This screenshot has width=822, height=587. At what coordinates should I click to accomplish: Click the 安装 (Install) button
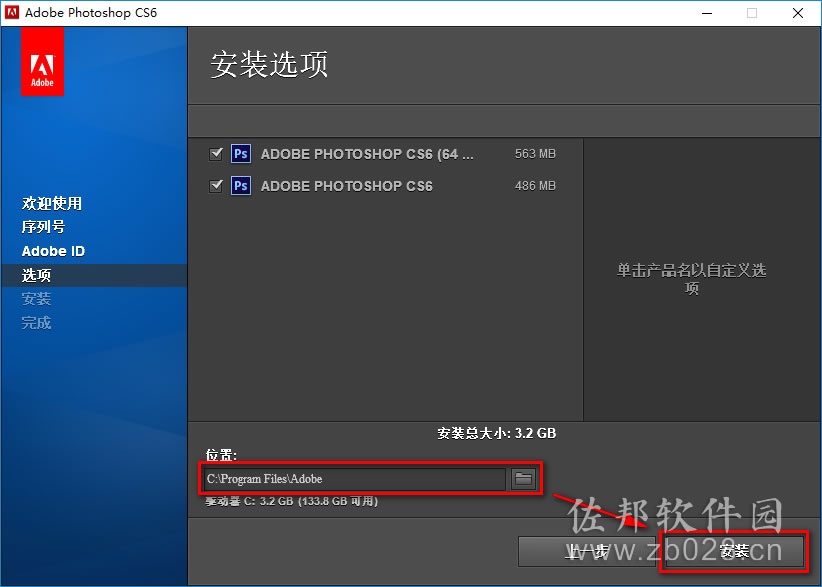(x=734, y=551)
